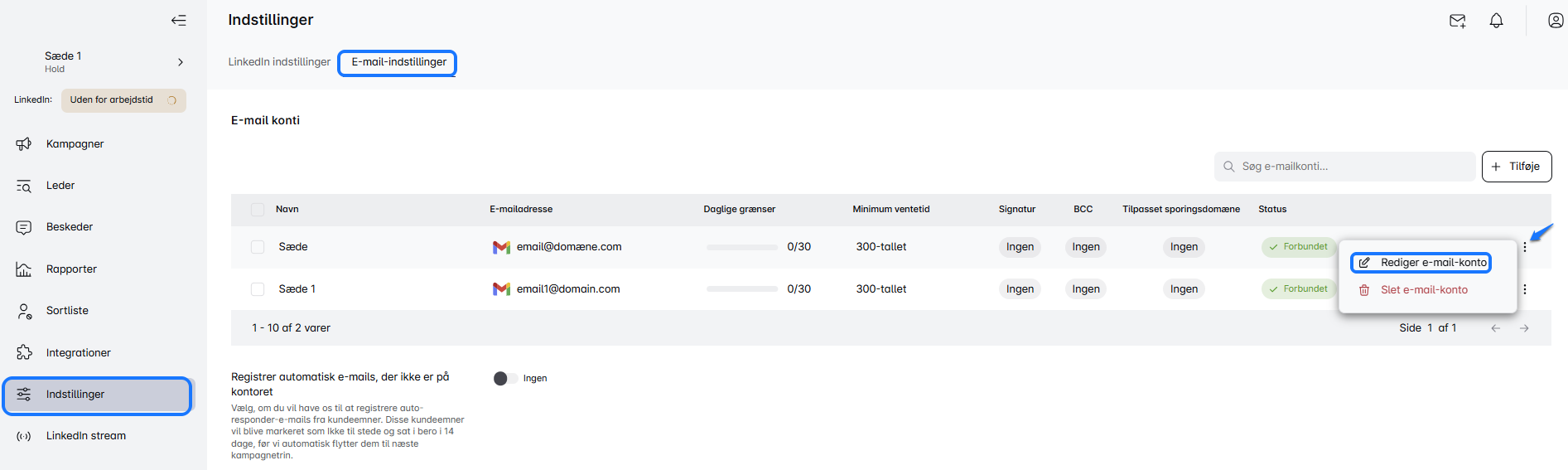Viewport: 1568px width, 470px height.
Task: Expand the Sæde 1 Hold seat selector
Action: tap(181, 62)
